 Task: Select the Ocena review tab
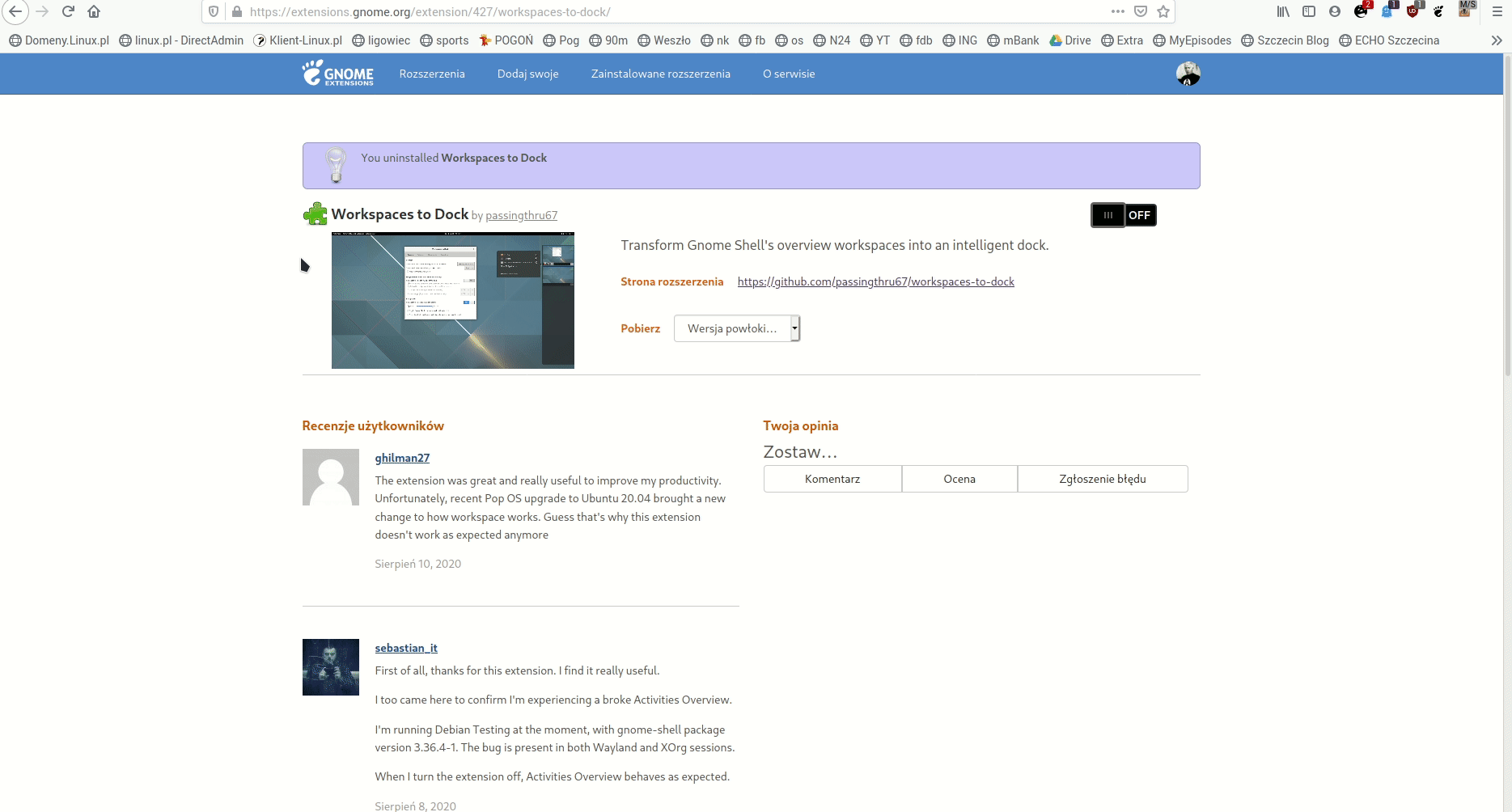(959, 479)
